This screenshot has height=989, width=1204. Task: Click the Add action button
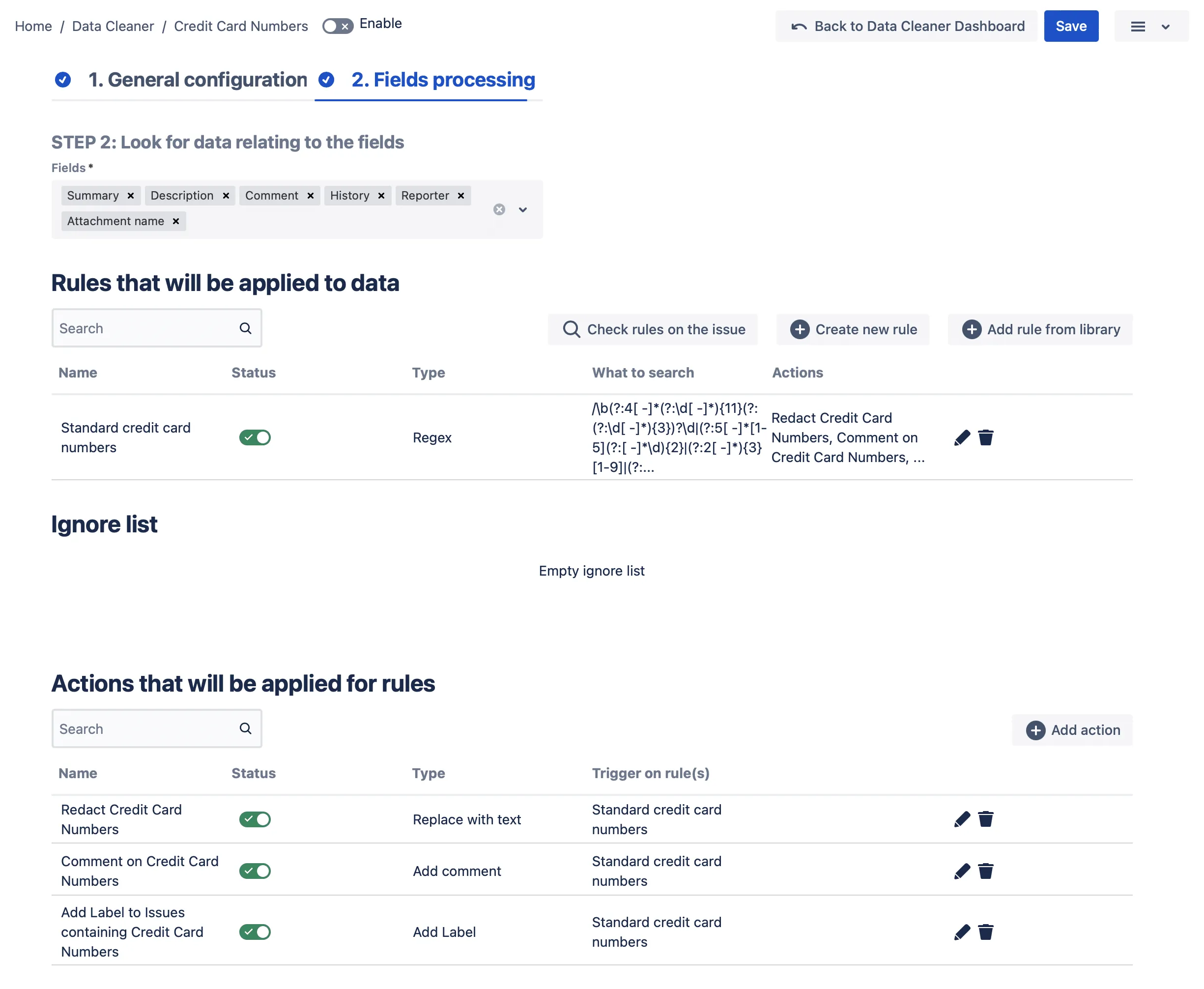1072,730
